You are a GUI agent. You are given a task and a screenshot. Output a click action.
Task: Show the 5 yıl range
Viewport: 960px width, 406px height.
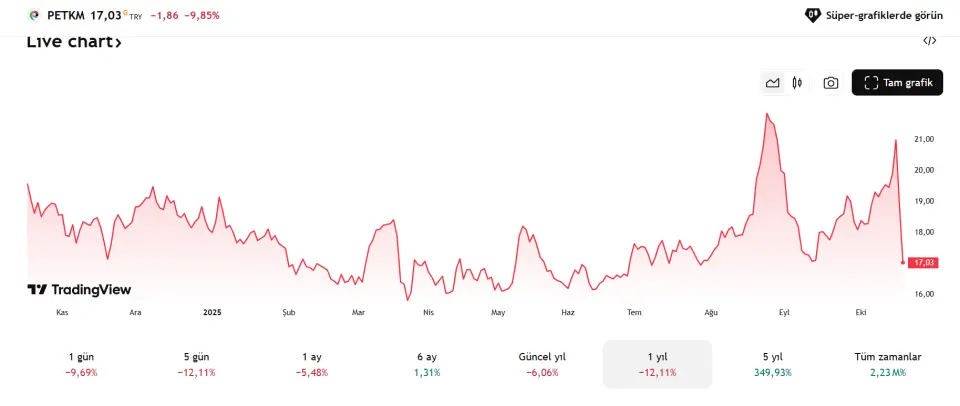771,364
